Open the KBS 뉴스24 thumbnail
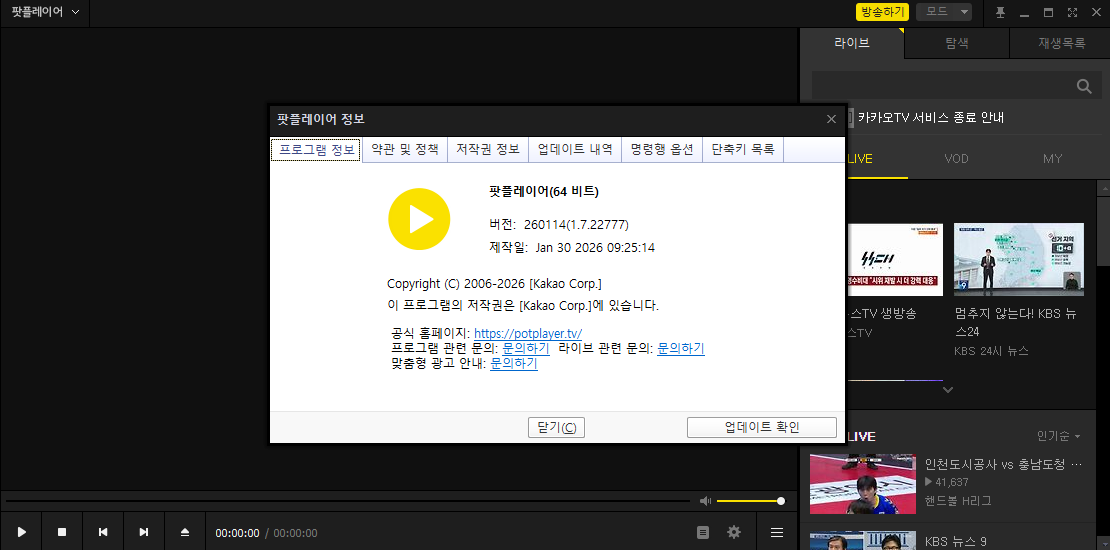The height and width of the screenshot is (550, 1110). [1019, 259]
